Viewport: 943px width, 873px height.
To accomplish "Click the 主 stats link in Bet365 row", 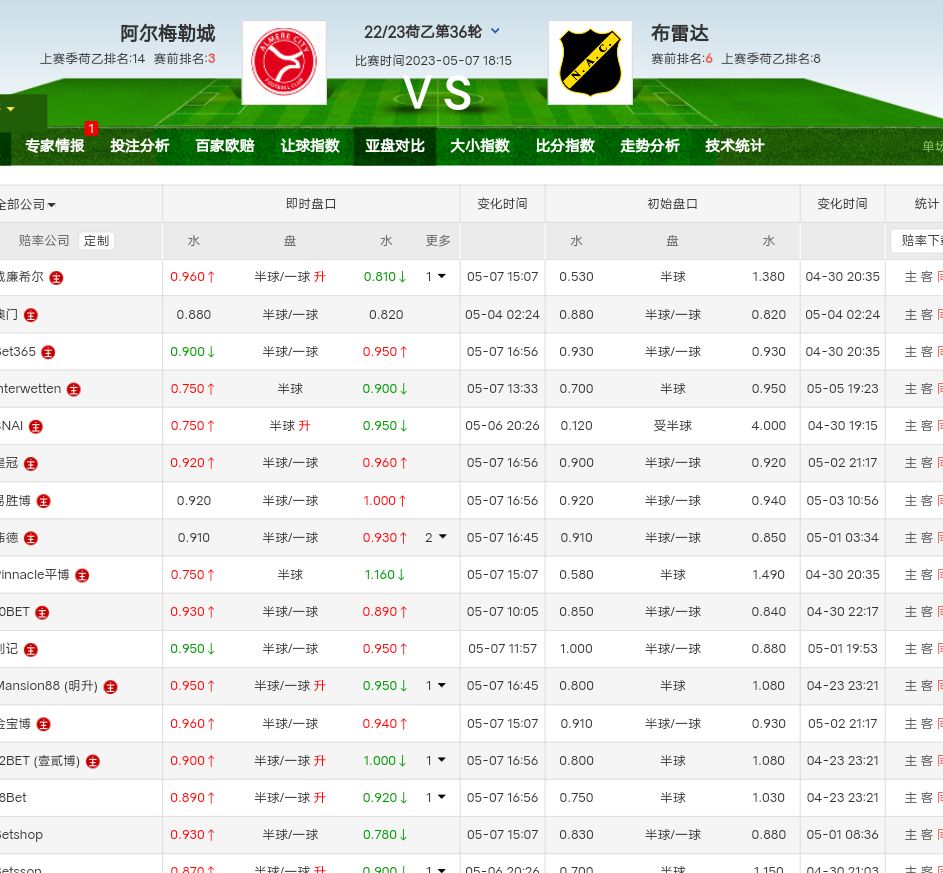I will [910, 352].
